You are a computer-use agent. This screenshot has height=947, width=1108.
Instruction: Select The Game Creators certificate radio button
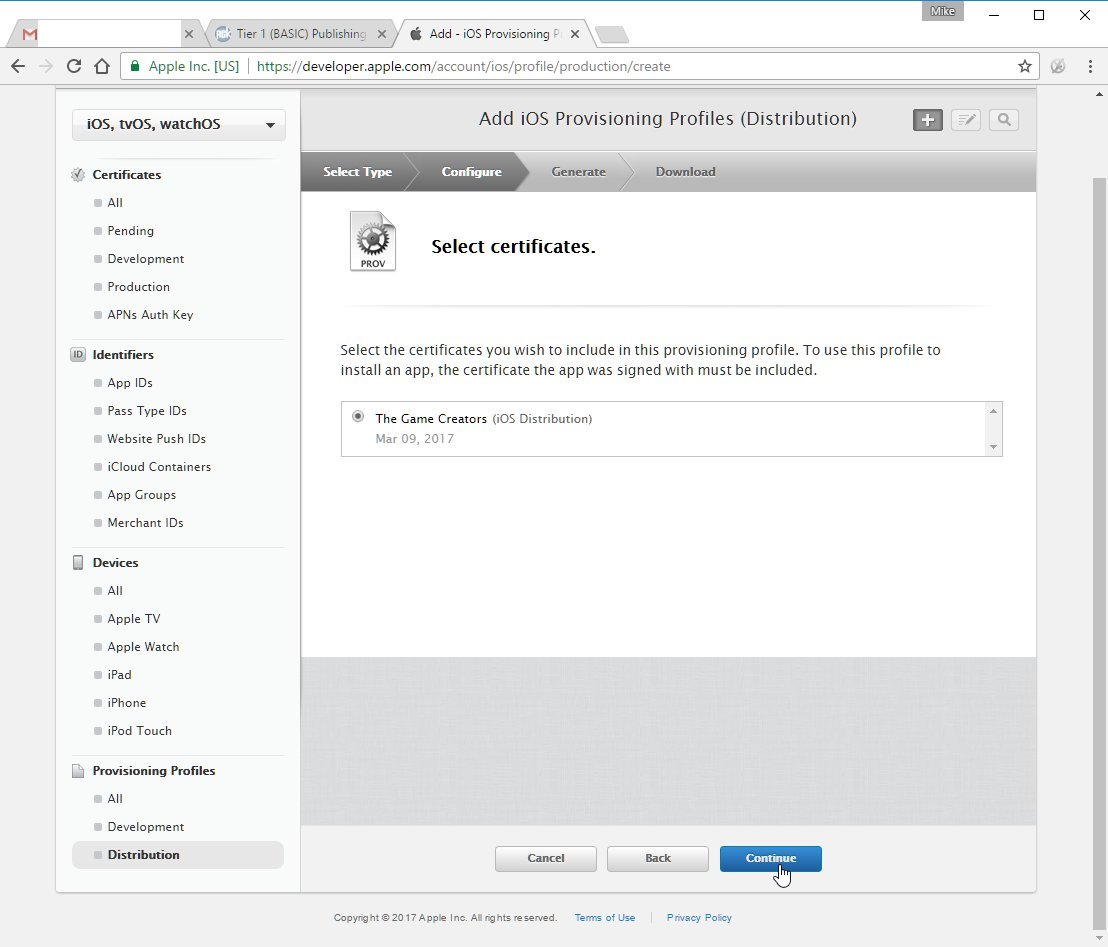click(358, 416)
